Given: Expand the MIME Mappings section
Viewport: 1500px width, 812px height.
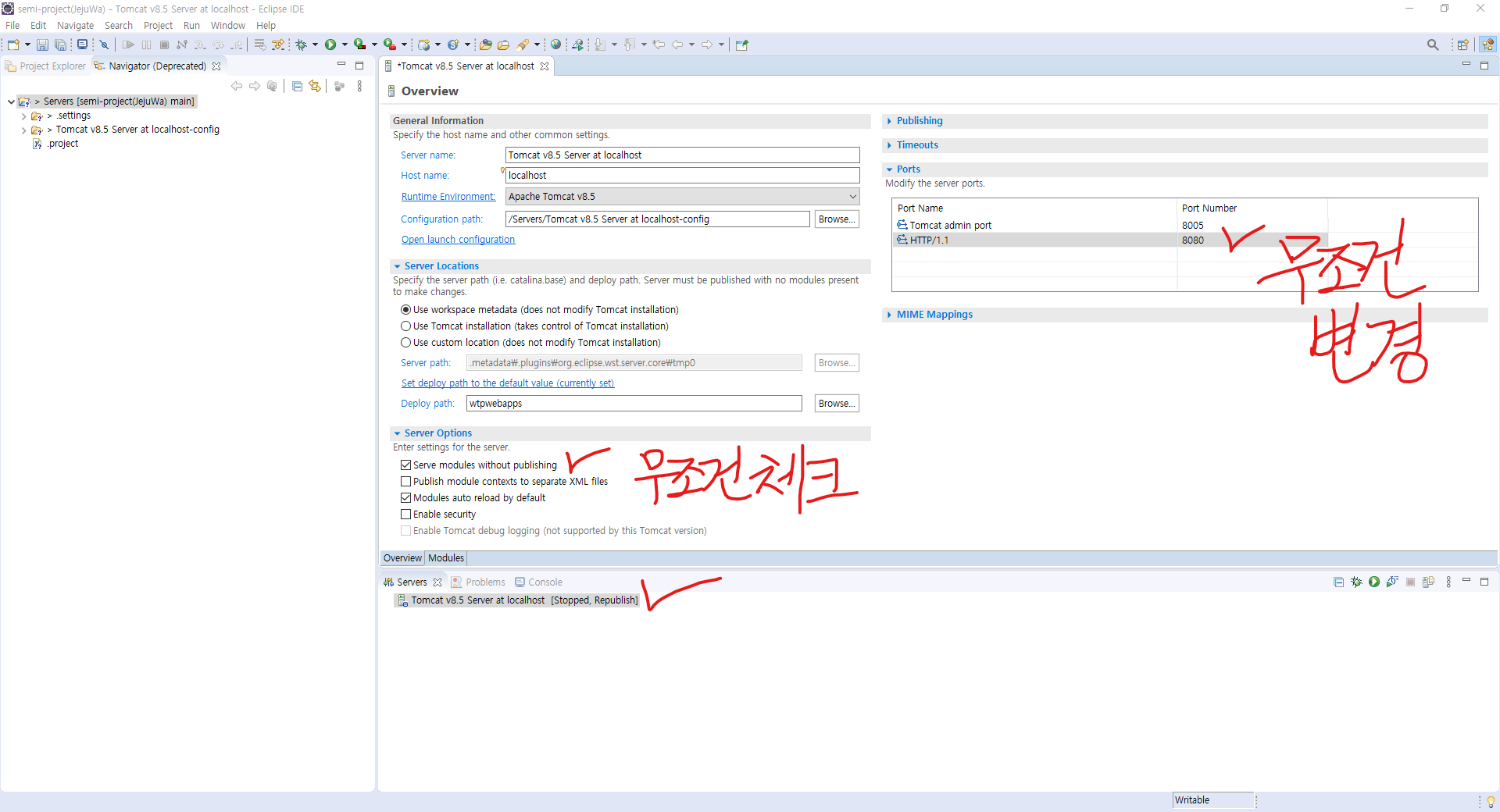Looking at the screenshot, I should pos(889,315).
